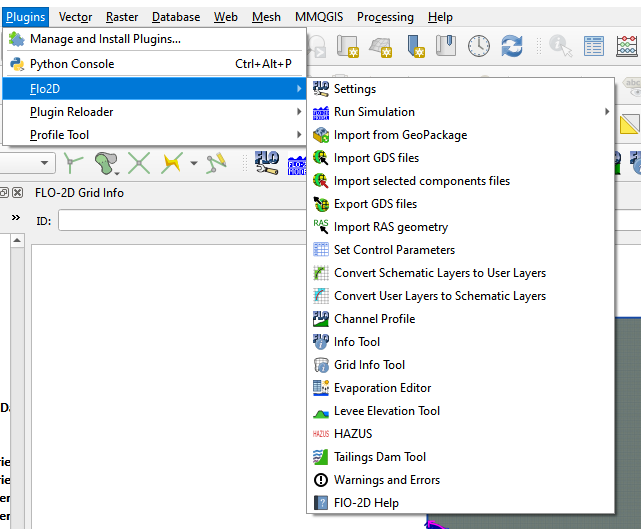641x529 pixels.
Task: Select the Export GDS files icon
Action: click(x=321, y=204)
